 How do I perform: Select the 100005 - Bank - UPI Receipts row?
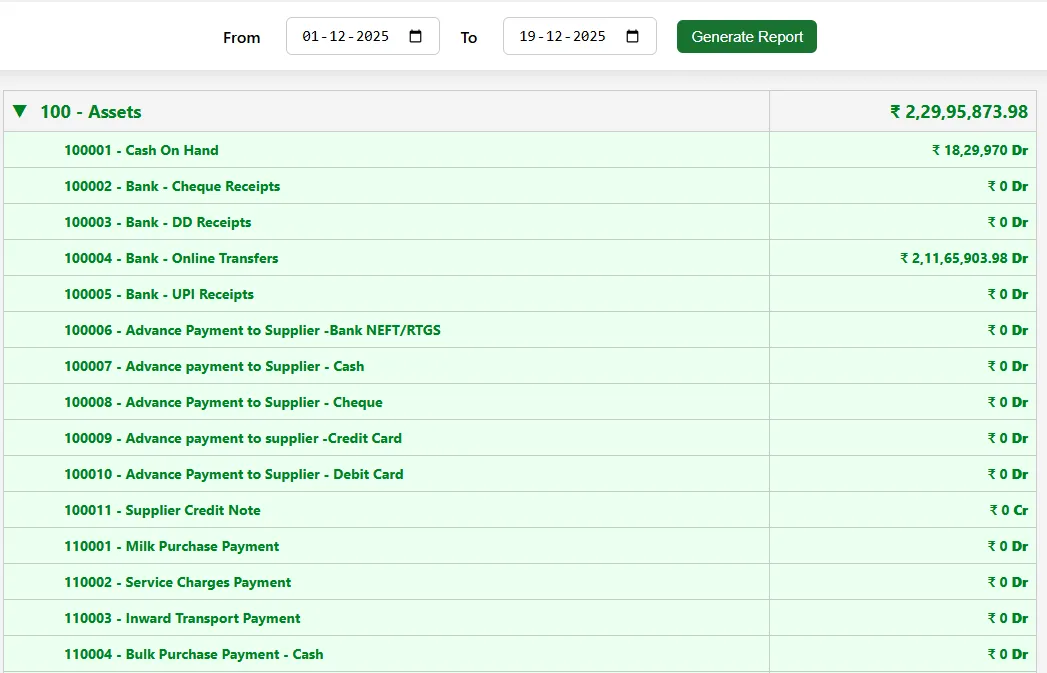519,294
